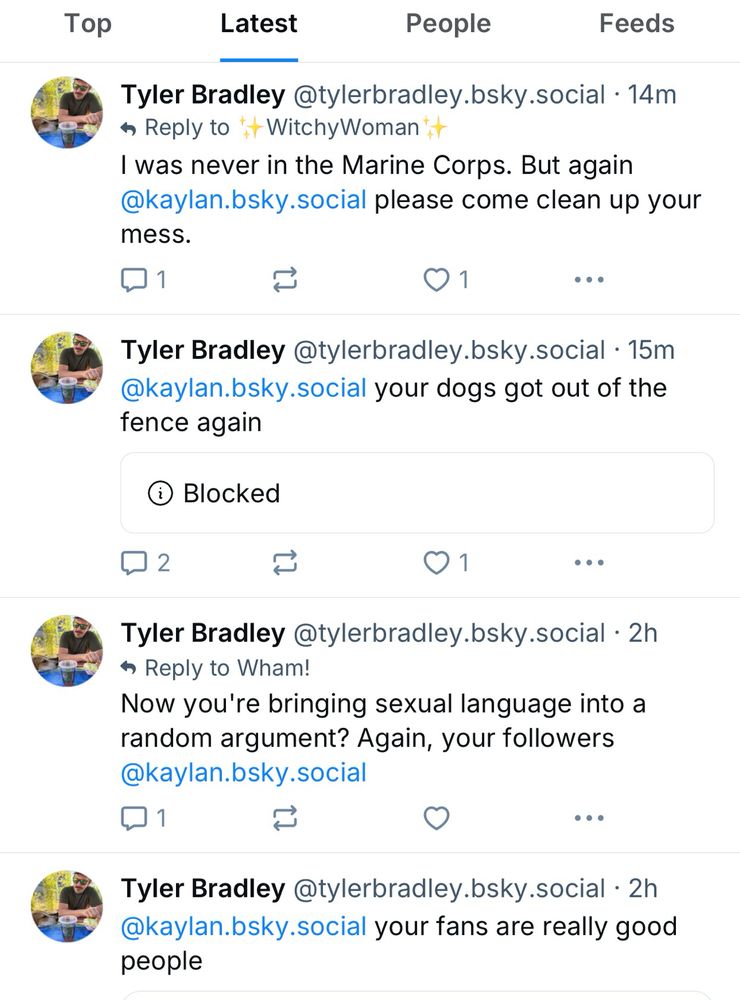Image resolution: width=740 pixels, height=1000 pixels.
Task: Open more options on the Marine Corps post
Action: click(589, 279)
